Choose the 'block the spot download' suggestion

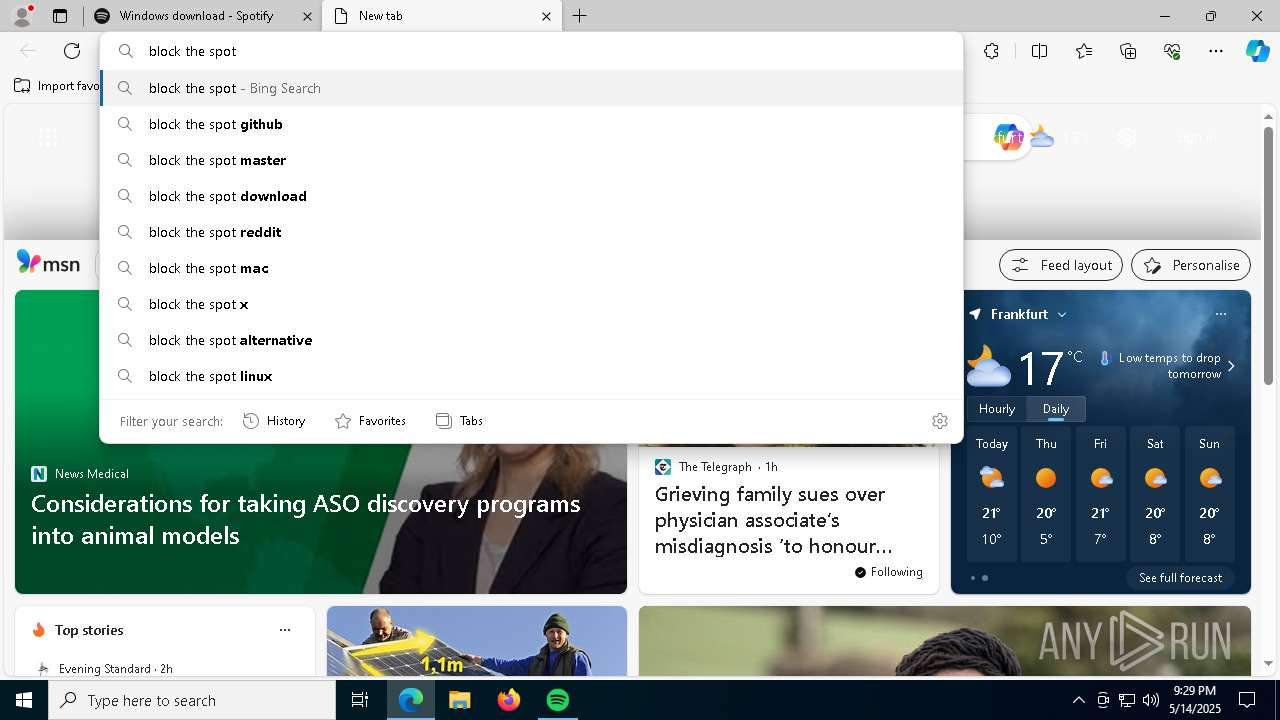click(x=531, y=196)
